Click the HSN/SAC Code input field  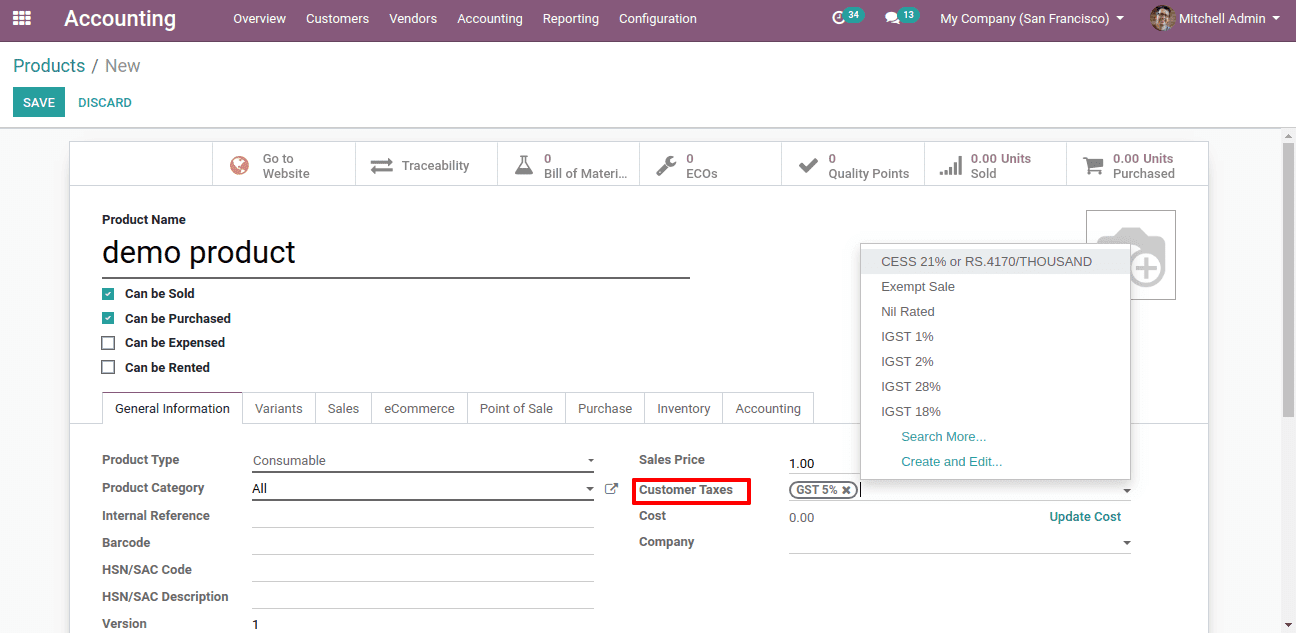pyautogui.click(x=423, y=570)
